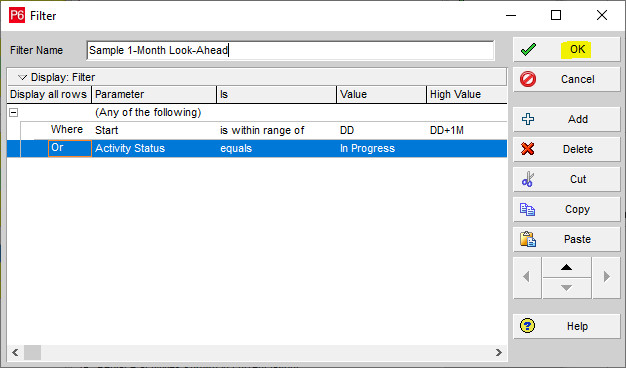Click the P6 application logo icon
626x368 pixels.
pyautogui.click(x=17, y=16)
